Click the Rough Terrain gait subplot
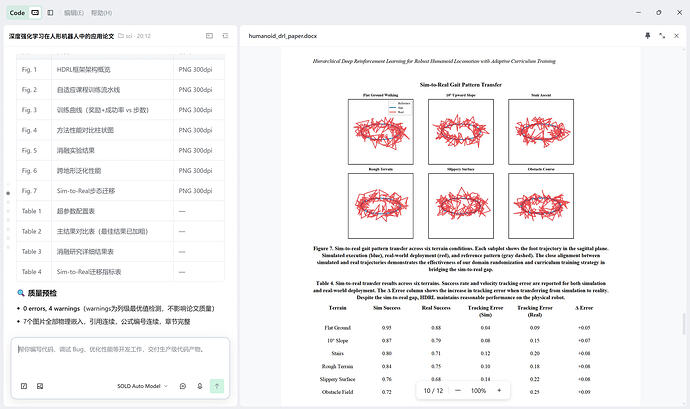690x409 pixels. [381, 206]
